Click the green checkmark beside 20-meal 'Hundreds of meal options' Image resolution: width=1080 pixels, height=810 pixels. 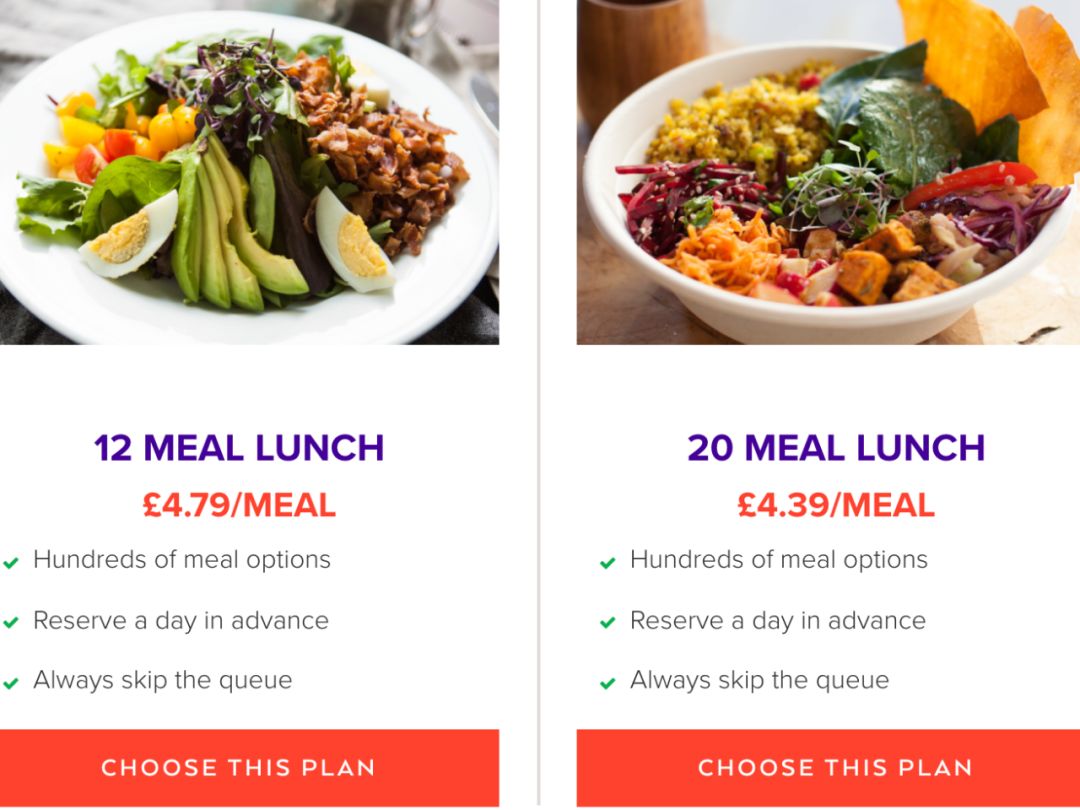click(607, 563)
